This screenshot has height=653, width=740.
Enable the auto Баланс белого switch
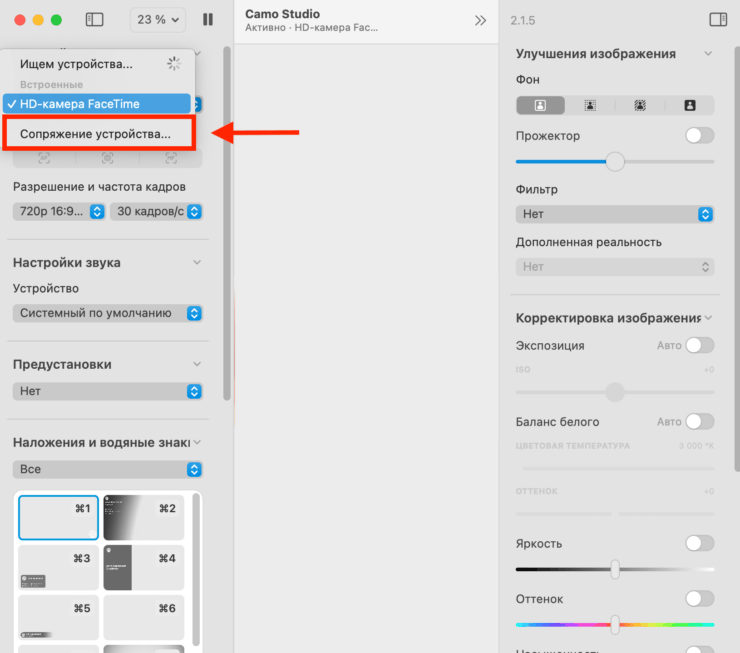tap(699, 422)
